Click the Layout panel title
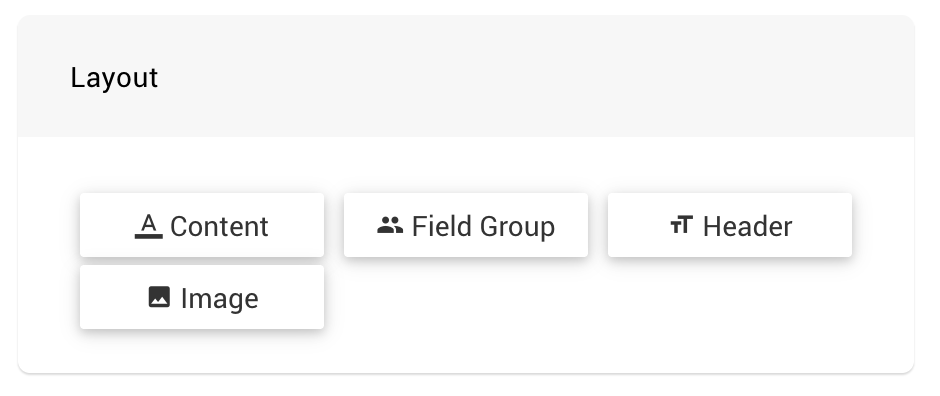This screenshot has height=396, width=940. tap(114, 78)
